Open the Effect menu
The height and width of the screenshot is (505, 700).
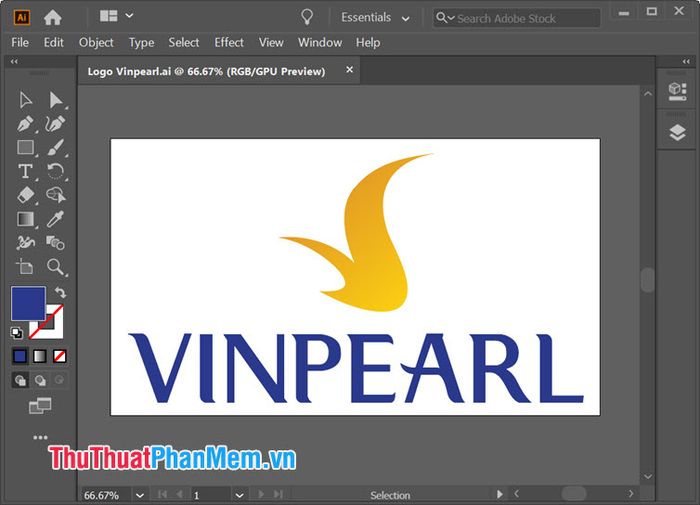pos(229,42)
